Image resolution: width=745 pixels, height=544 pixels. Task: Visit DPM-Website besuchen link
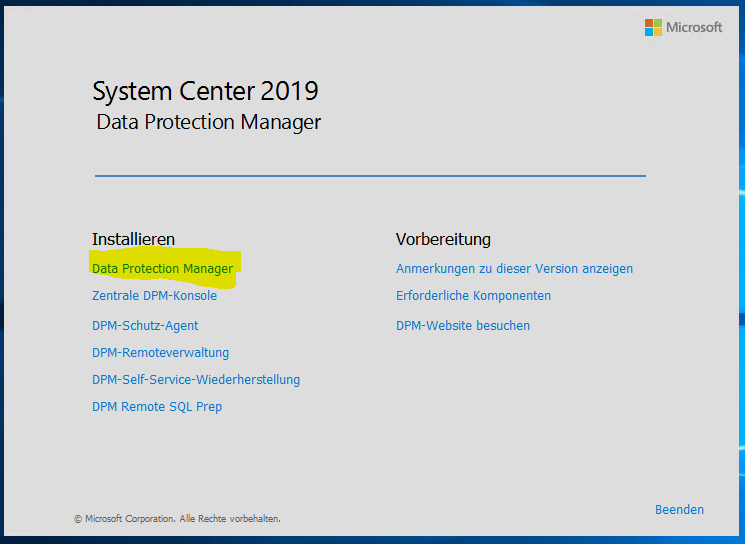(x=463, y=325)
